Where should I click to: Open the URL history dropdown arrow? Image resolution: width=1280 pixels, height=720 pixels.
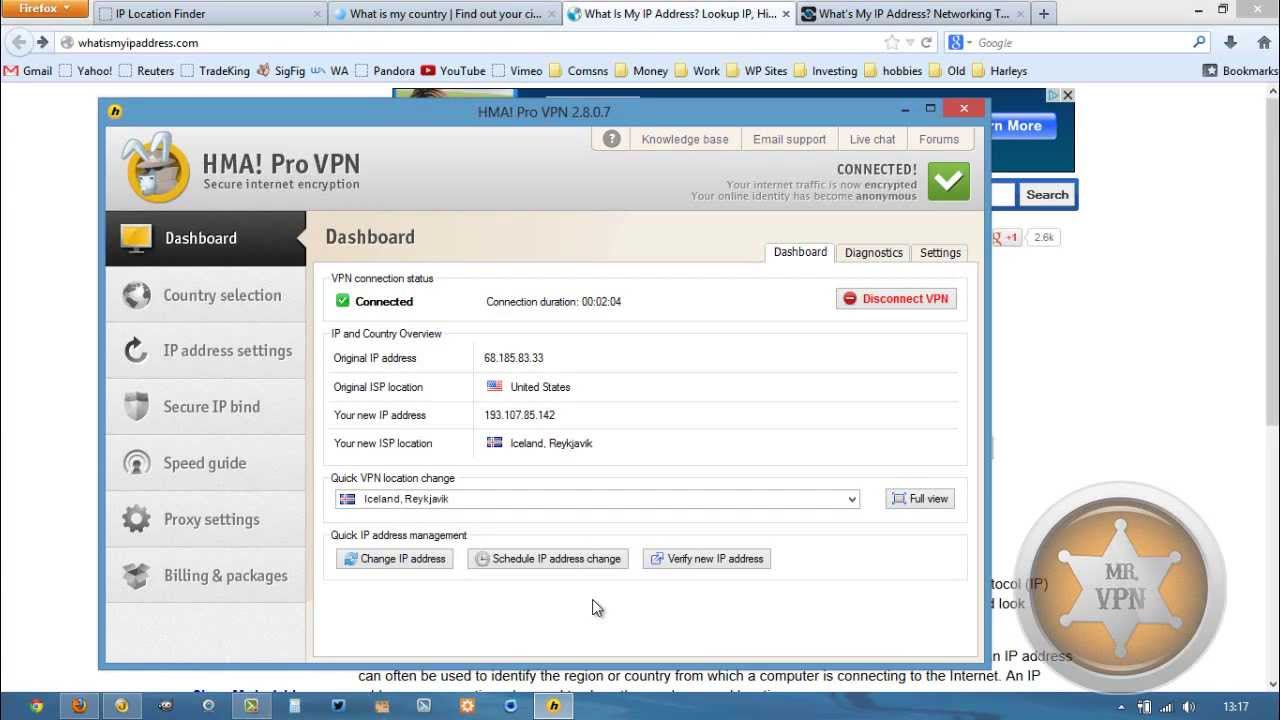coord(910,43)
